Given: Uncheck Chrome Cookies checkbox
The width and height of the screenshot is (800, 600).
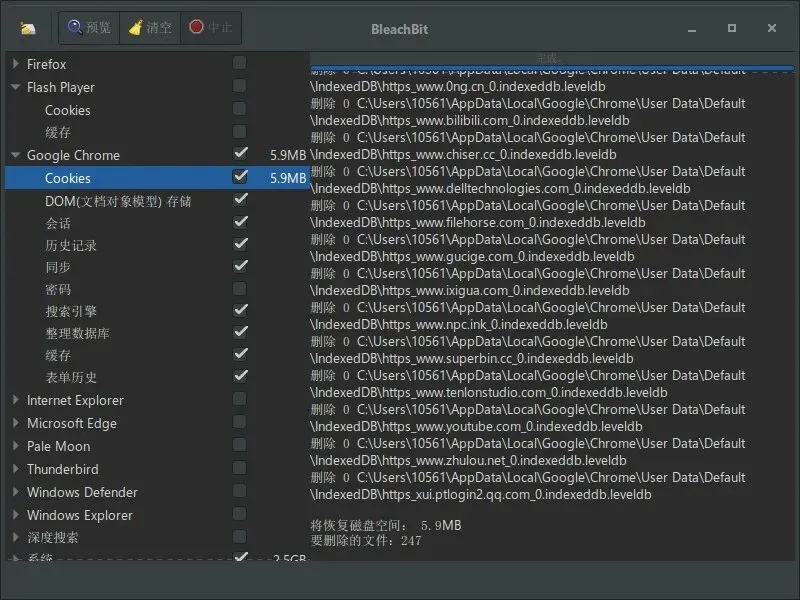Looking at the screenshot, I should pyautogui.click(x=240, y=177).
